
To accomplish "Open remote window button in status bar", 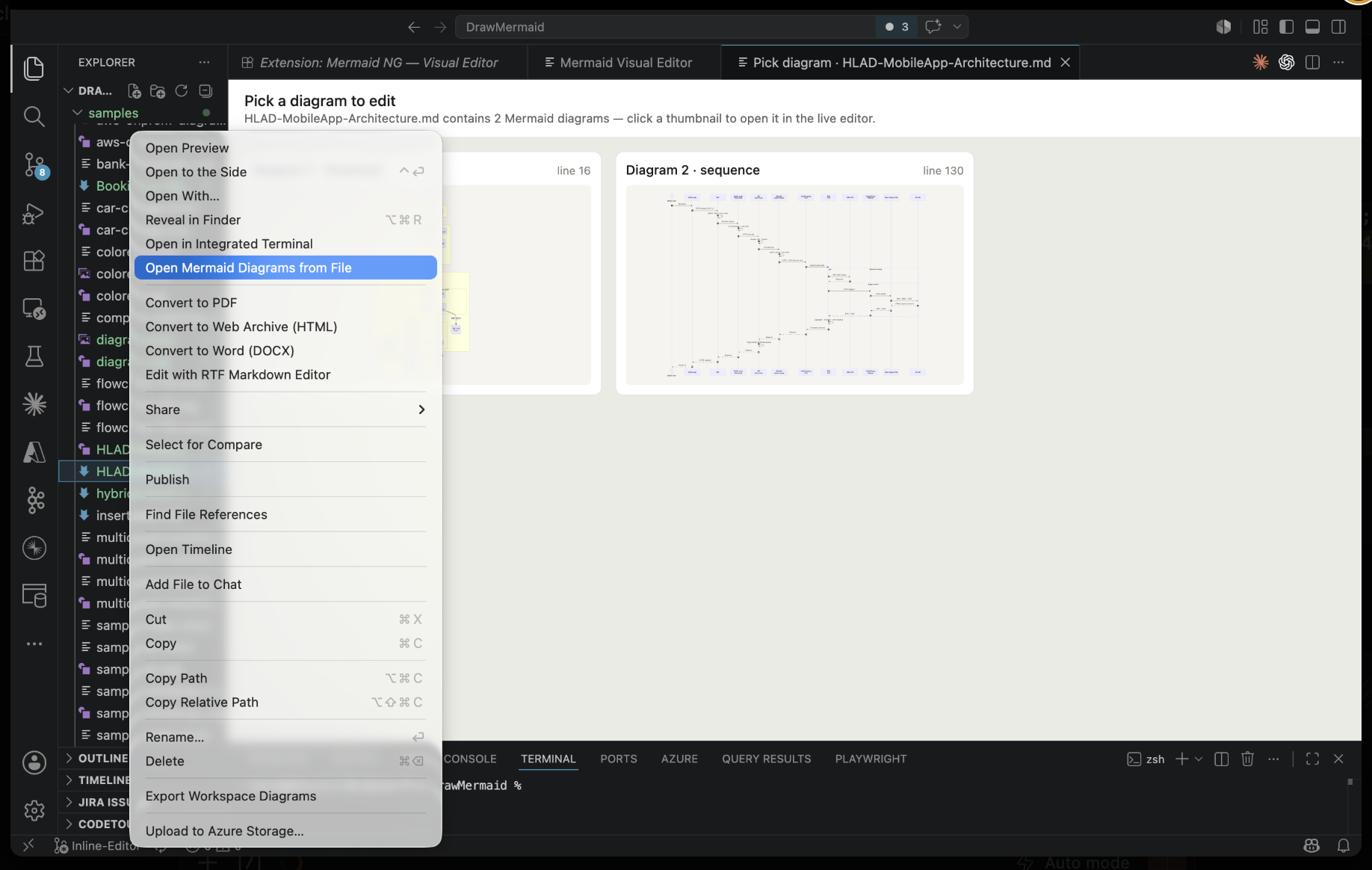I will [28, 845].
